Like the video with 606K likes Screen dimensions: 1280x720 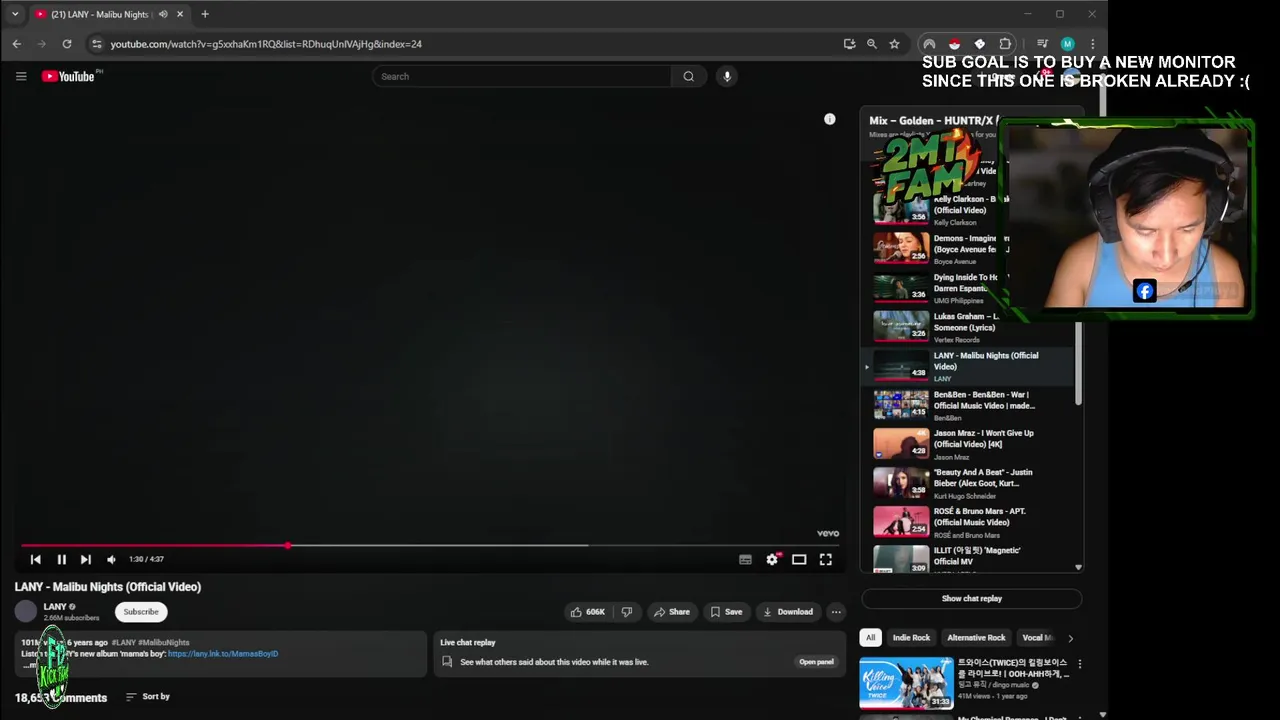tap(588, 612)
